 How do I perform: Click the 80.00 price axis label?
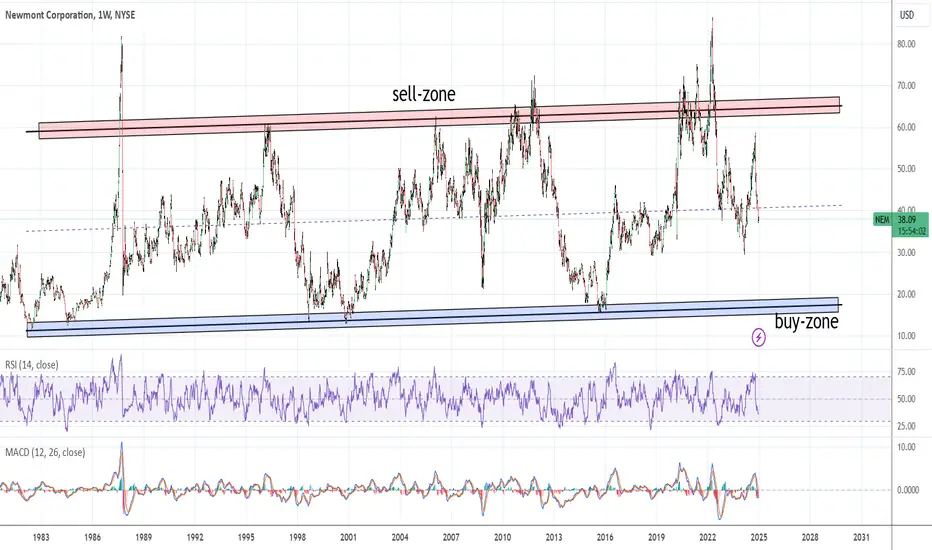[906, 44]
